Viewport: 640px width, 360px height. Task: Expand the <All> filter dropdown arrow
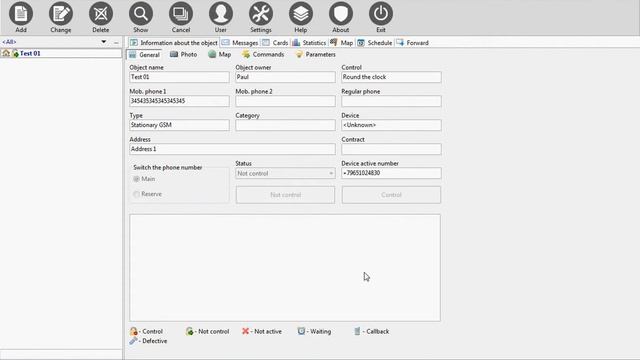click(x=104, y=42)
